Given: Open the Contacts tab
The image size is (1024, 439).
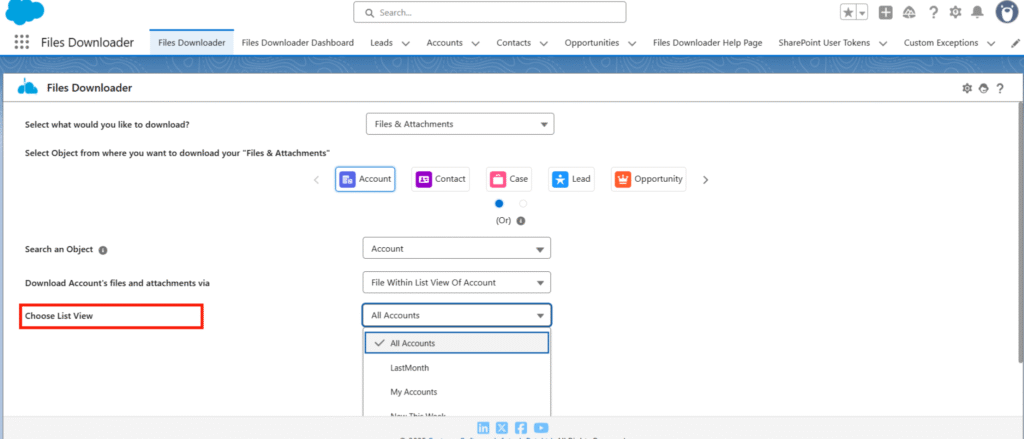Looking at the screenshot, I should [x=514, y=42].
